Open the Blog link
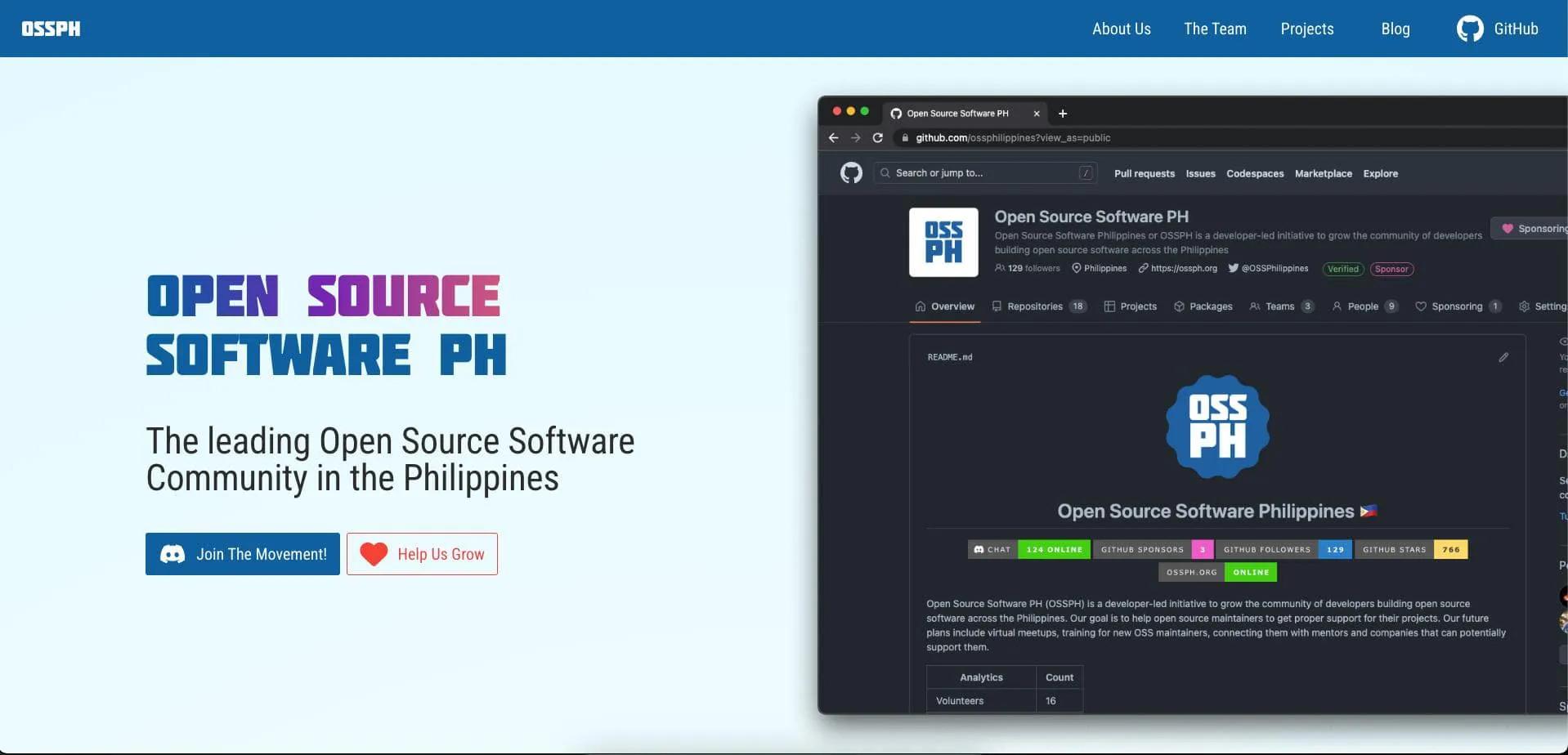Screen dimensions: 1568x755 [x=1395, y=29]
